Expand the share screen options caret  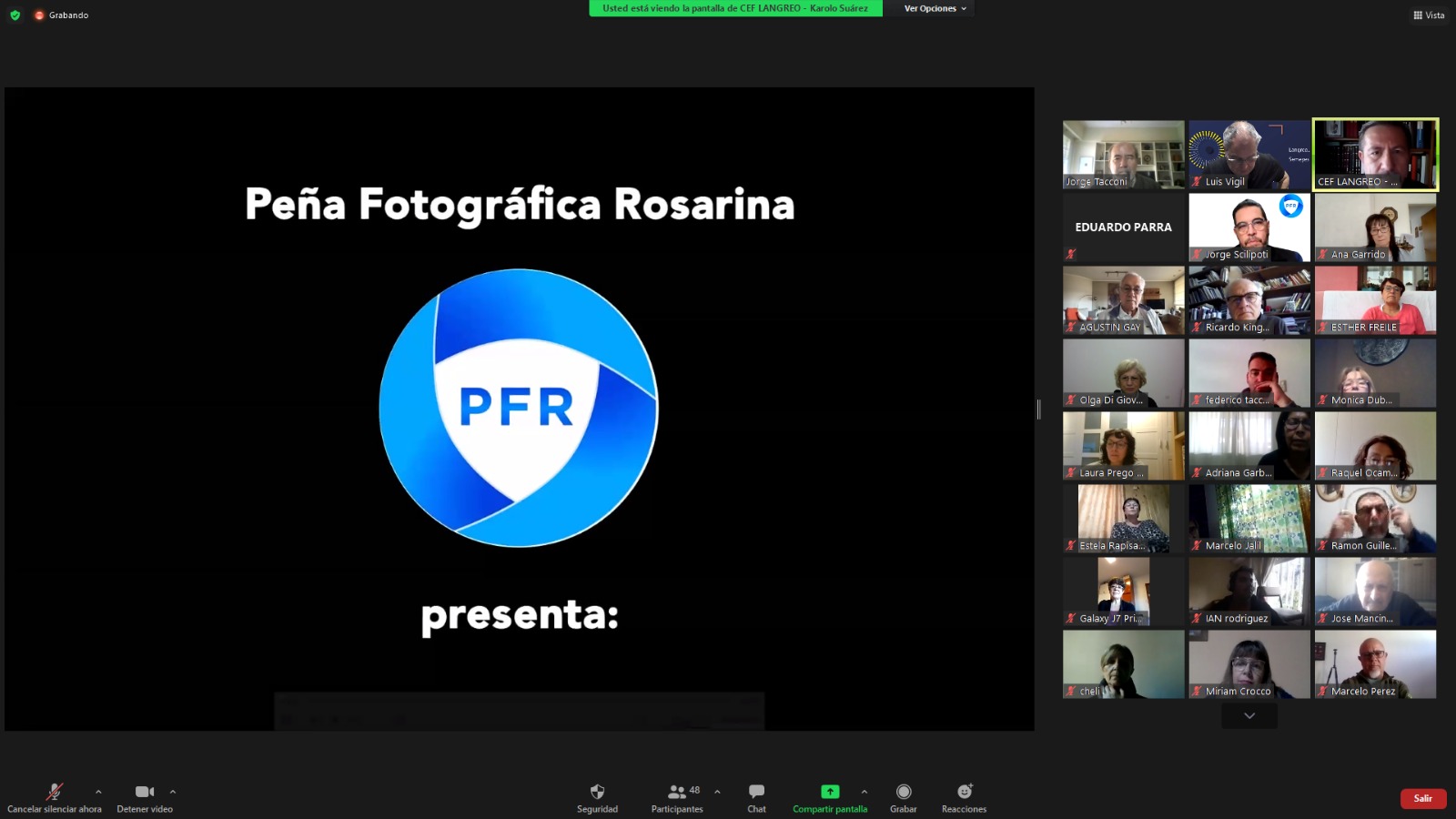864,792
